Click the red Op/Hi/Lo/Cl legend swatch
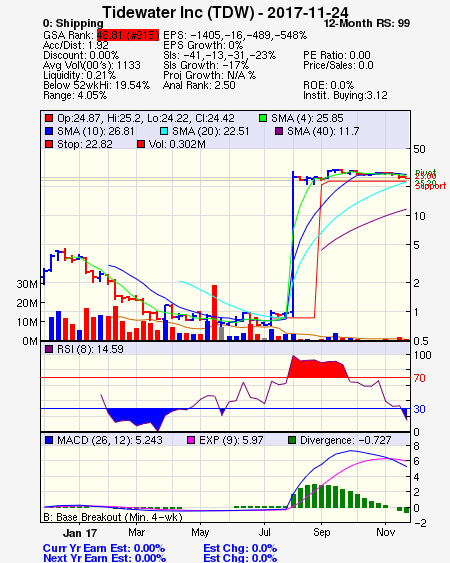The image size is (450, 563). 49,118
